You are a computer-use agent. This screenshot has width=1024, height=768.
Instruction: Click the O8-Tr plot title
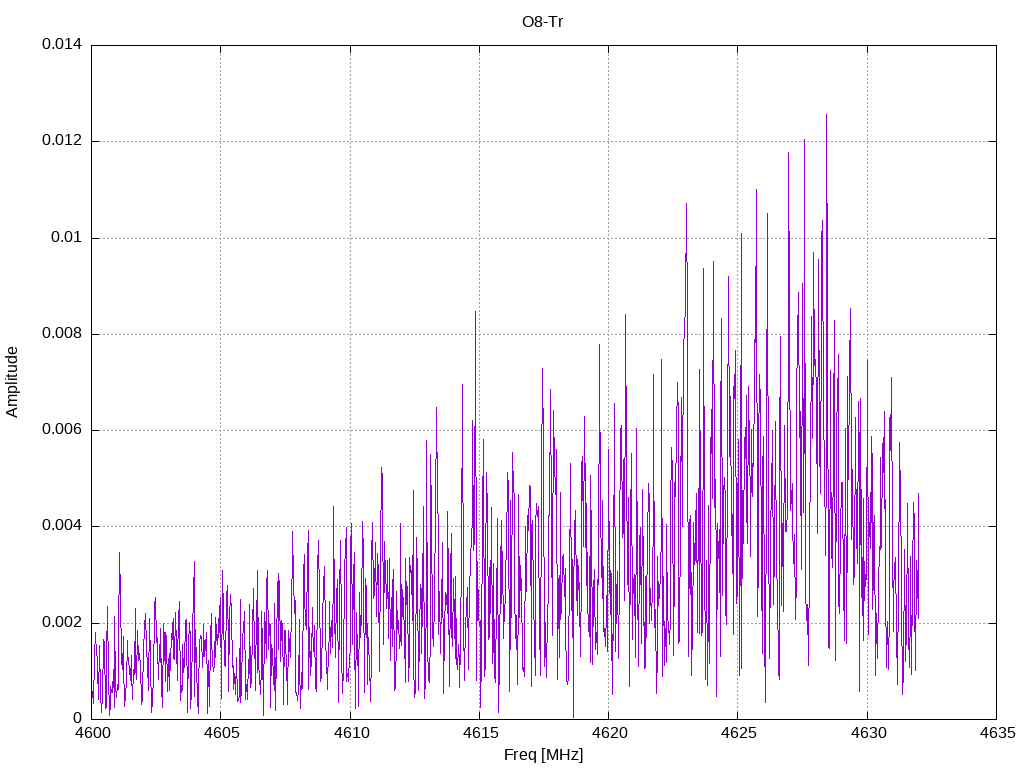point(543,22)
